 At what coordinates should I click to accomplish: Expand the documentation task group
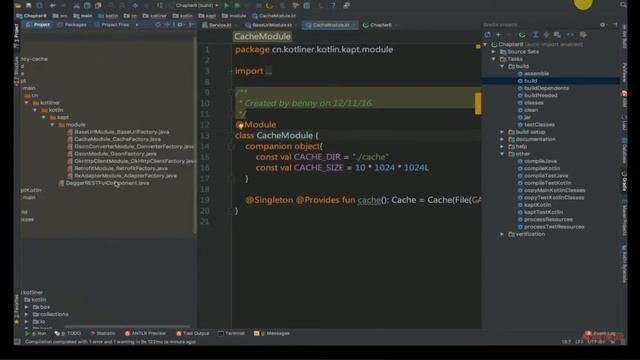click(502, 140)
